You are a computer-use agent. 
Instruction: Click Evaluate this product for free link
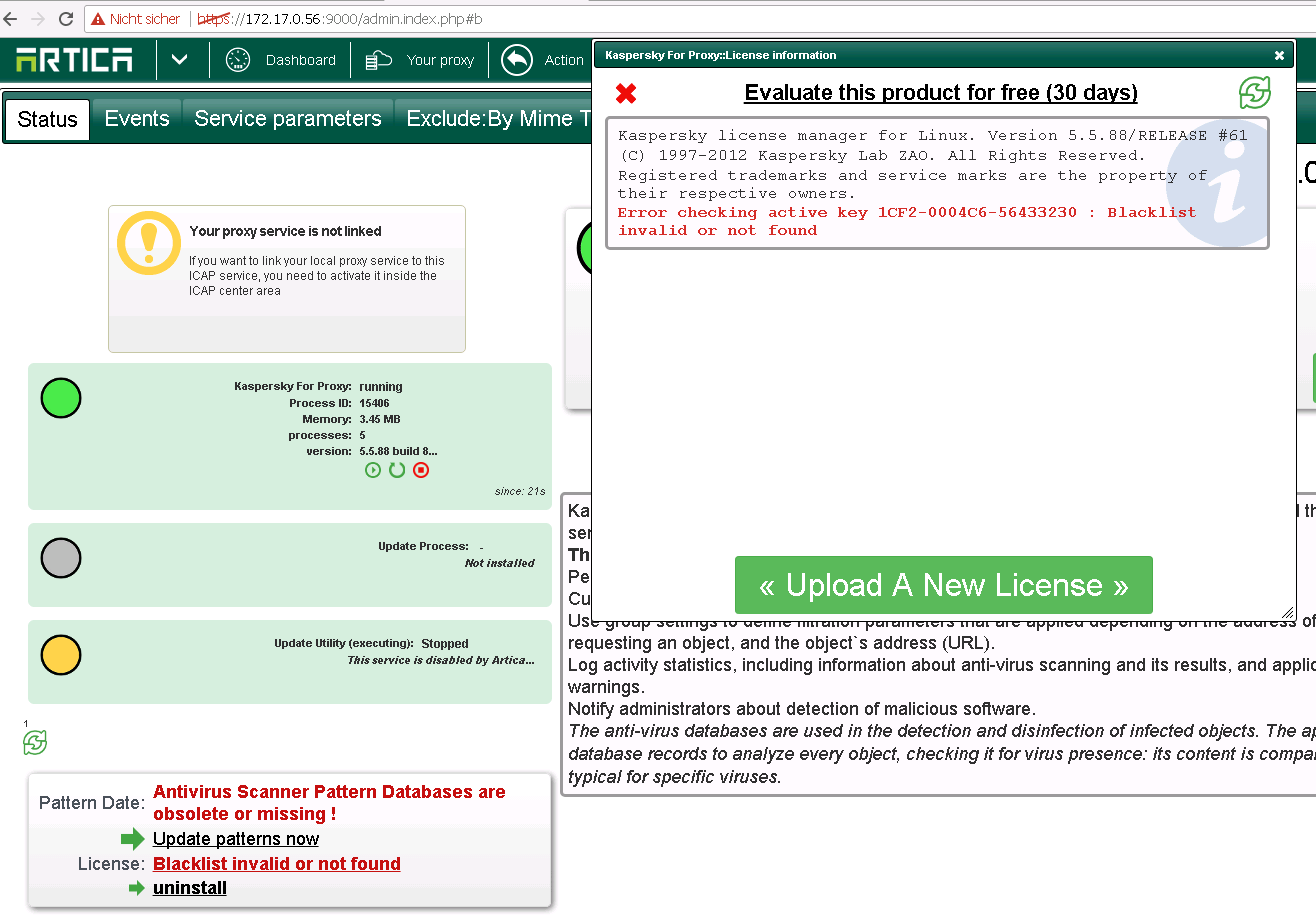(941, 93)
